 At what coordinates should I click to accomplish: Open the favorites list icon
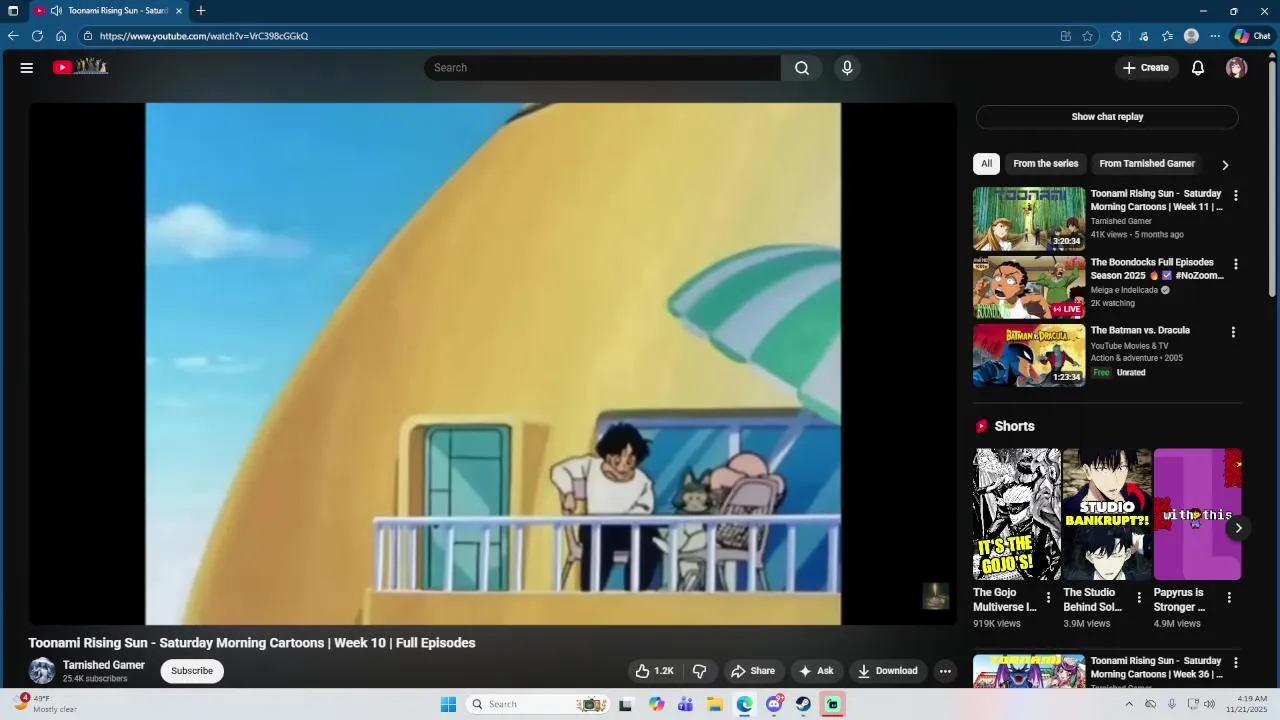1167,36
